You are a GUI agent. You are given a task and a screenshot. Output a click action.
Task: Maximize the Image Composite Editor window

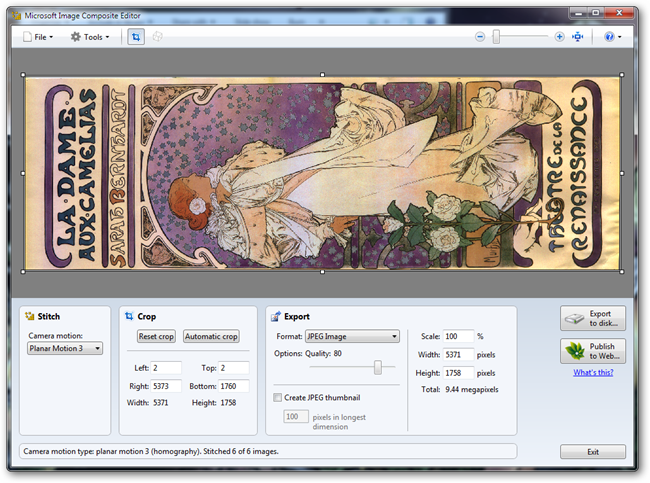(595, 13)
